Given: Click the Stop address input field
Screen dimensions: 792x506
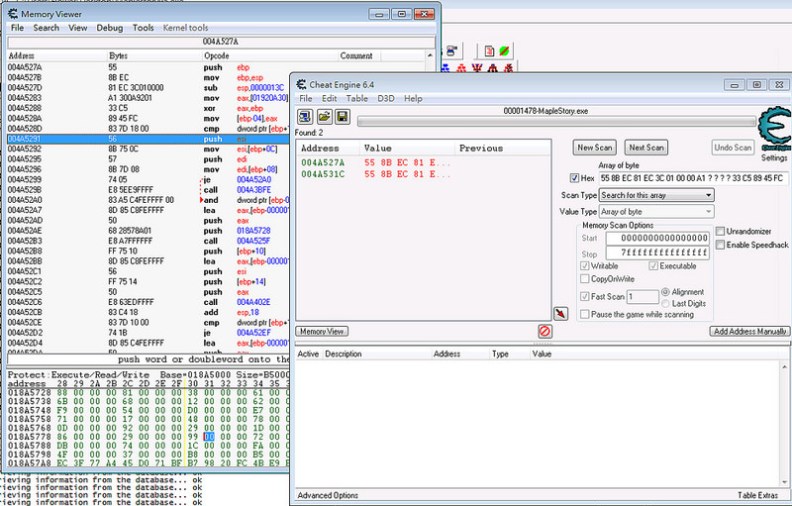Looking at the screenshot, I should (x=658, y=252).
